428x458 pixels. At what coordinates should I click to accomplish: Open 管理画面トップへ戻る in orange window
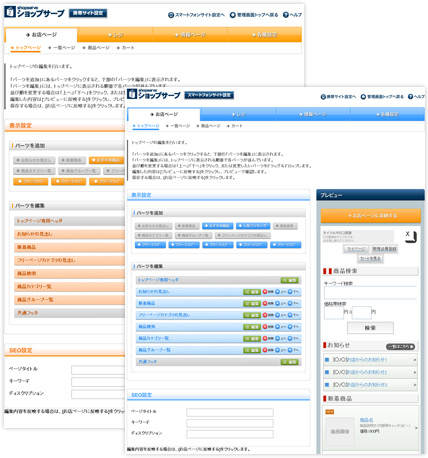[x=254, y=15]
